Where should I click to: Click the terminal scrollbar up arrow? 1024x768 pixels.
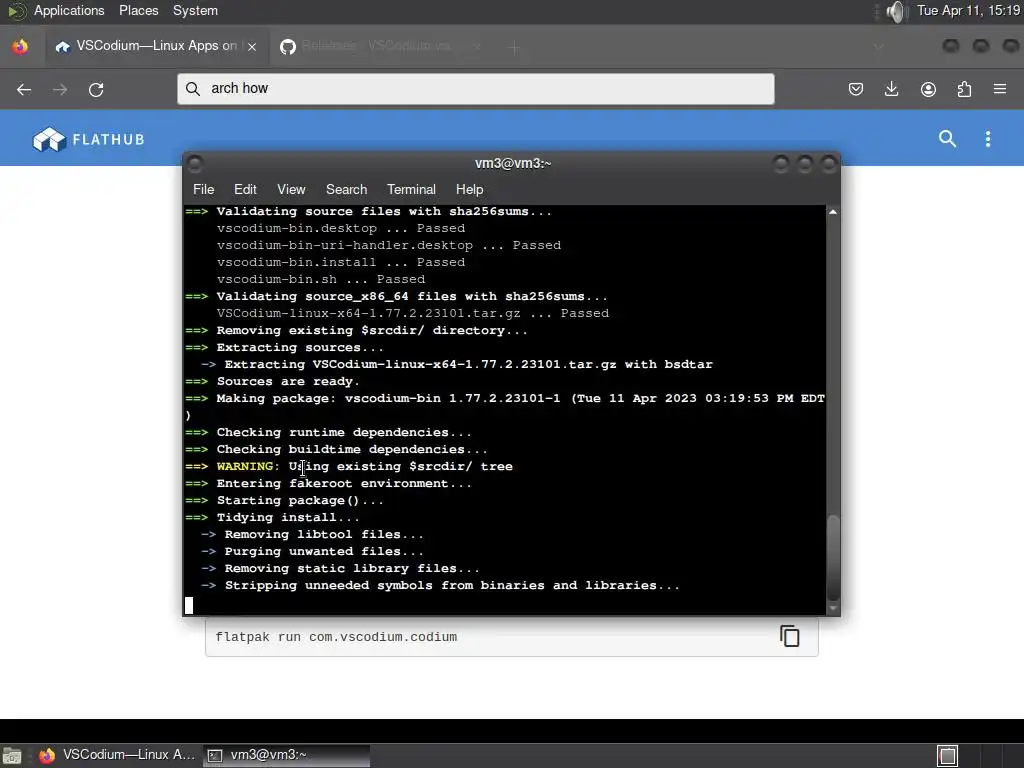pos(833,212)
